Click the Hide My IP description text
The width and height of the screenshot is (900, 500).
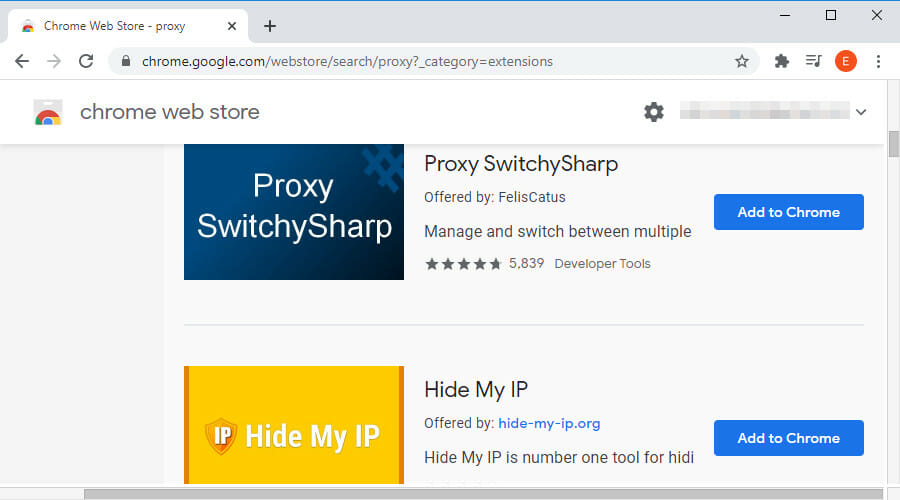[x=559, y=458]
